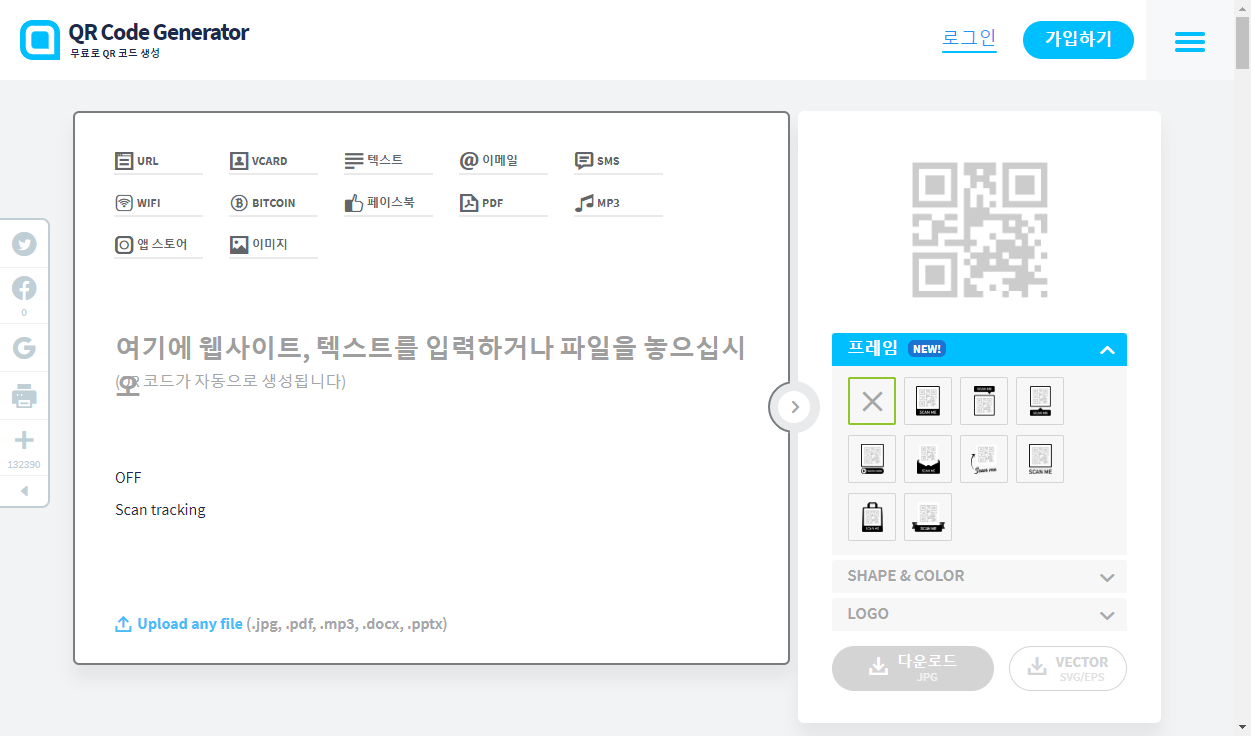Image resolution: width=1251 pixels, height=736 pixels.
Task: Choose the 텍스트 QR code type
Action: (388, 161)
